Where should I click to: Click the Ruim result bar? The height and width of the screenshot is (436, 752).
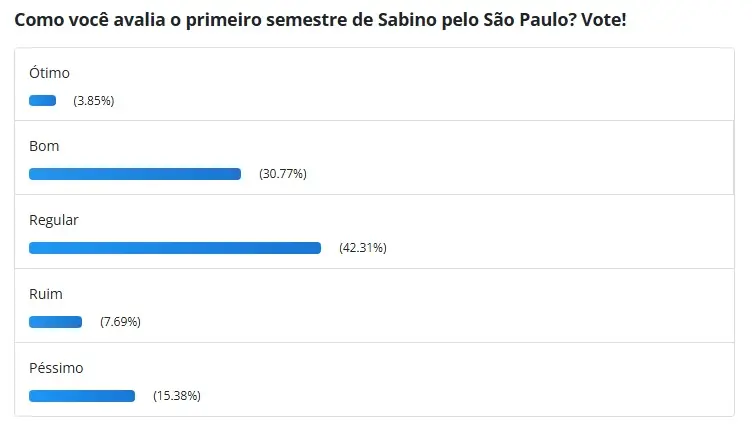(x=56, y=322)
